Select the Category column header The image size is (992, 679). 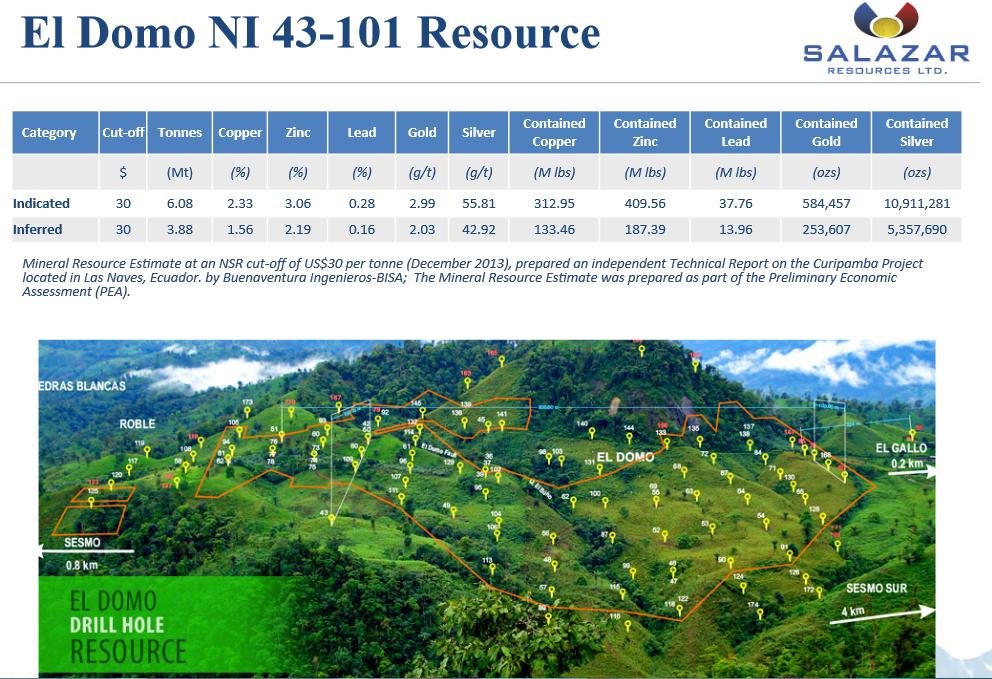click(x=49, y=133)
